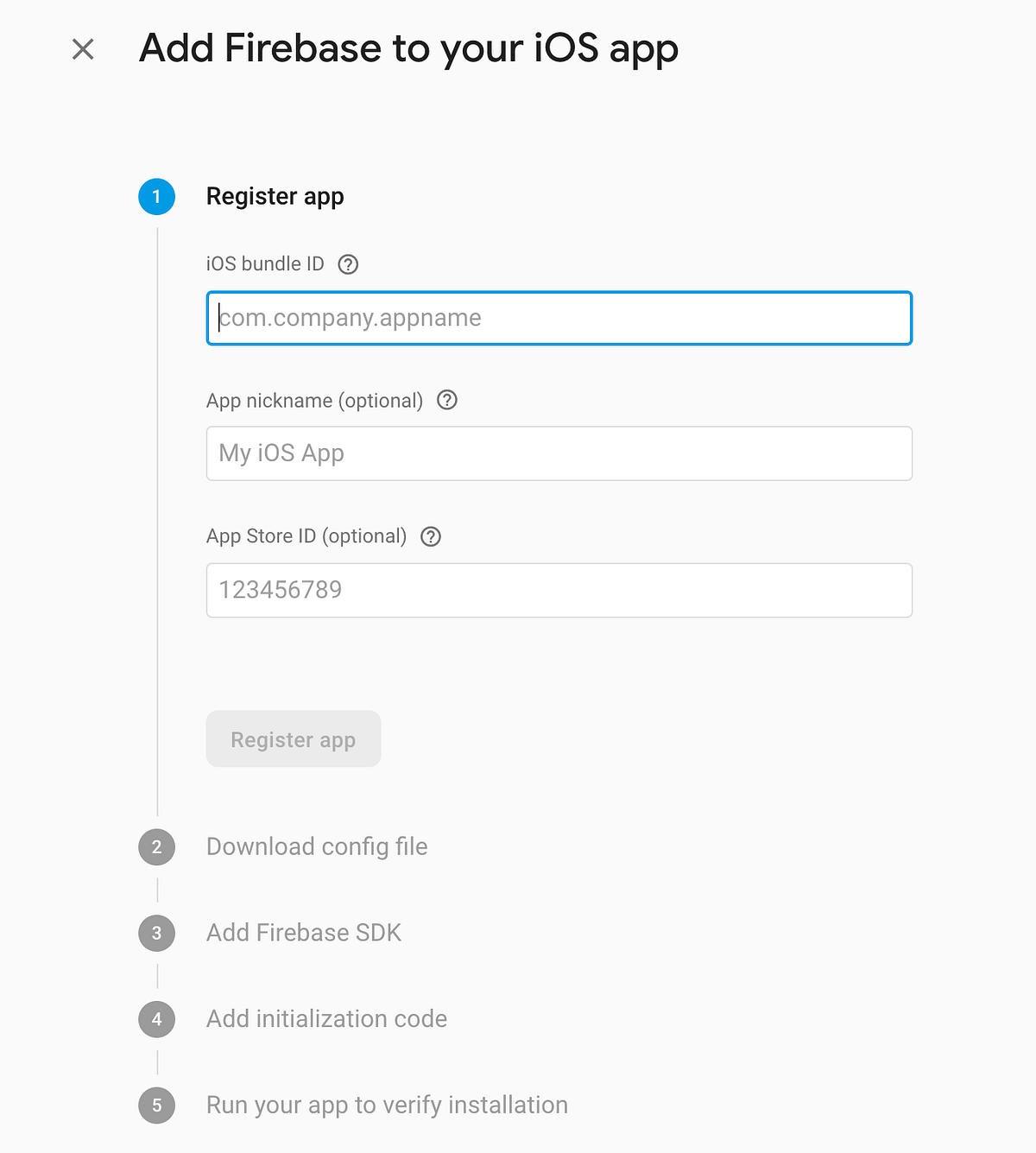Select the Add Firebase SDK step

[303, 933]
